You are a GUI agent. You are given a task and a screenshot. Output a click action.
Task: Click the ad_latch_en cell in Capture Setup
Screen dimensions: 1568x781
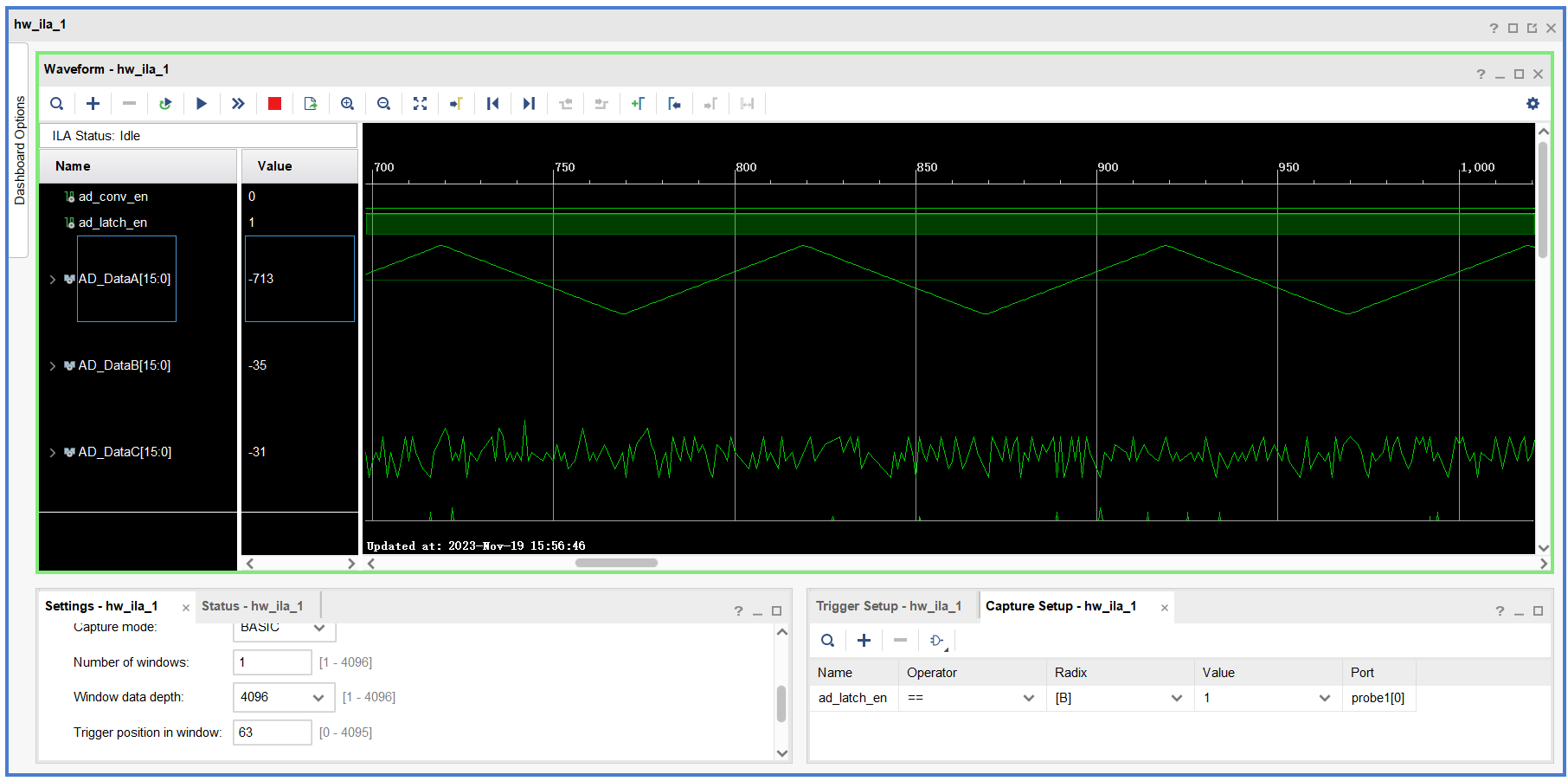[x=853, y=698]
